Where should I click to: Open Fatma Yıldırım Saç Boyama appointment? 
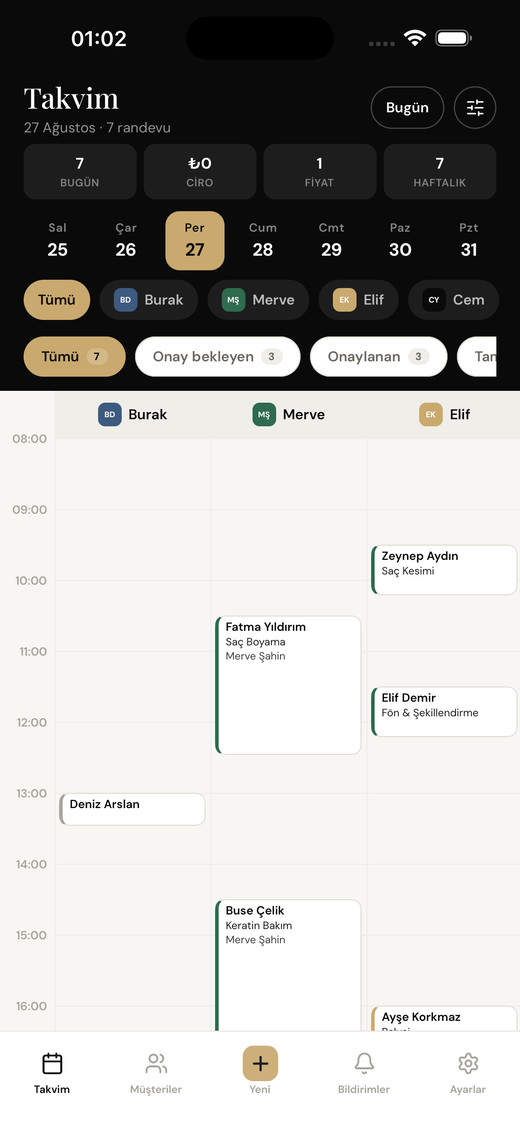288,685
